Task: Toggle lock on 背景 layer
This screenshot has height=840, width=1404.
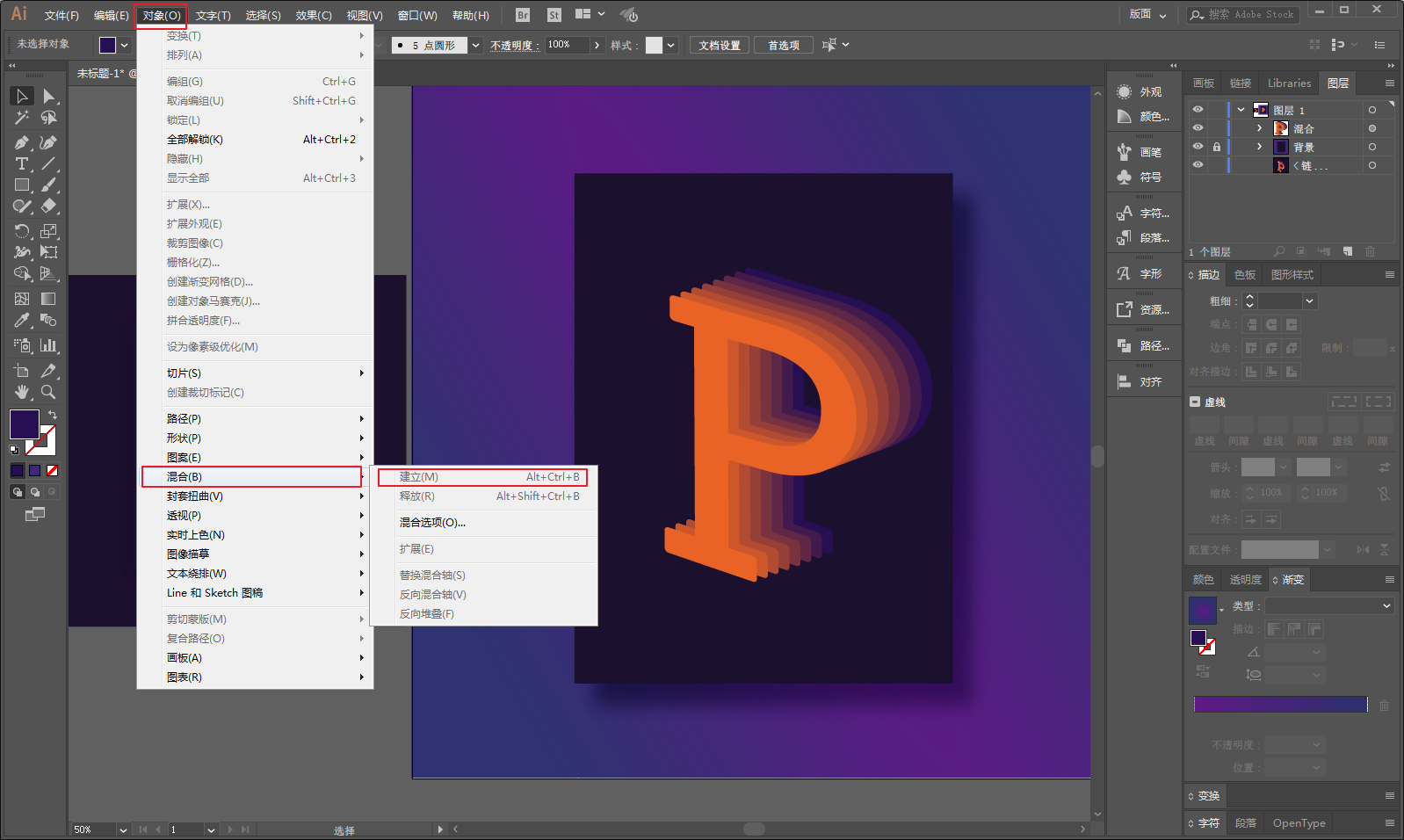Action: click(1217, 147)
